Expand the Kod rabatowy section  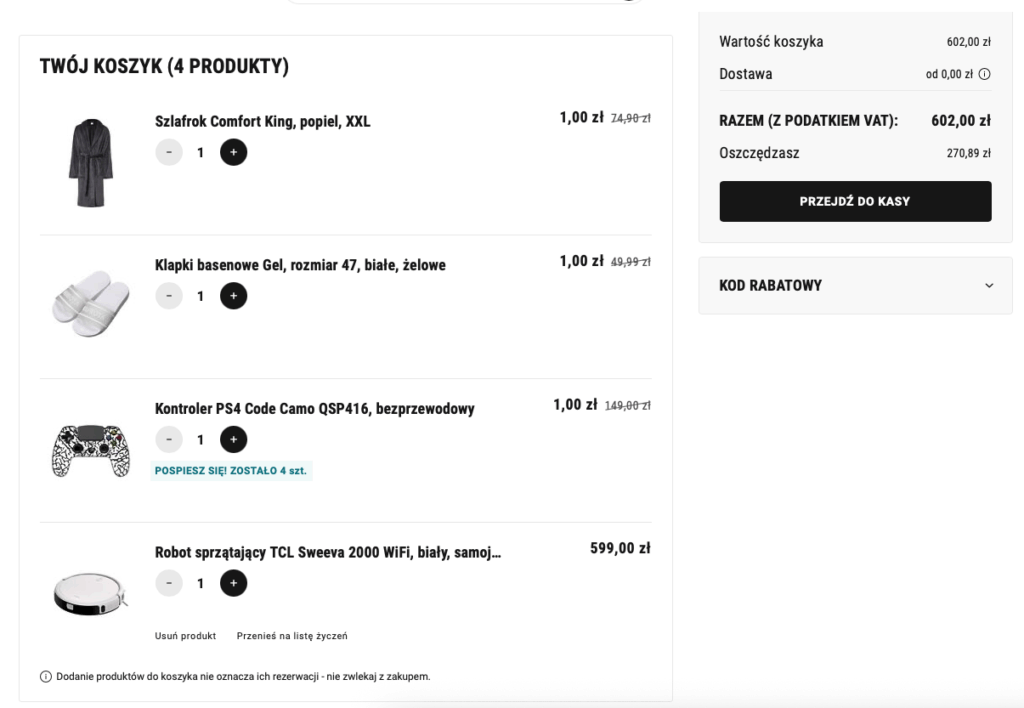coord(989,285)
